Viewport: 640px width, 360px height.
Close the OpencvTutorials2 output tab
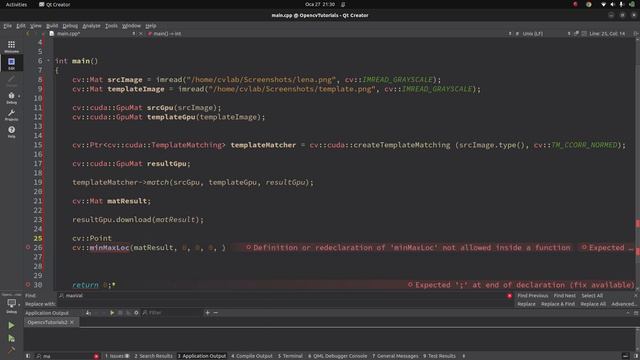click(x=72, y=322)
